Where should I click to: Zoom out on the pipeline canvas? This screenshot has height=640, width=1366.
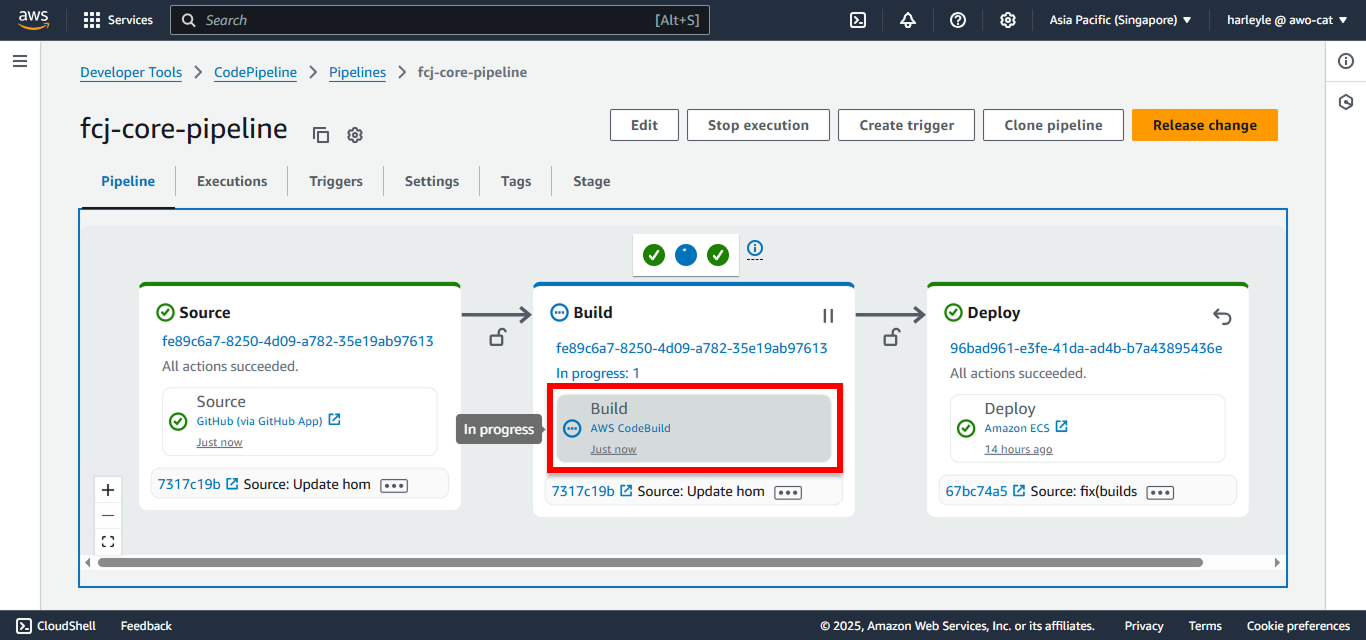tap(108, 516)
